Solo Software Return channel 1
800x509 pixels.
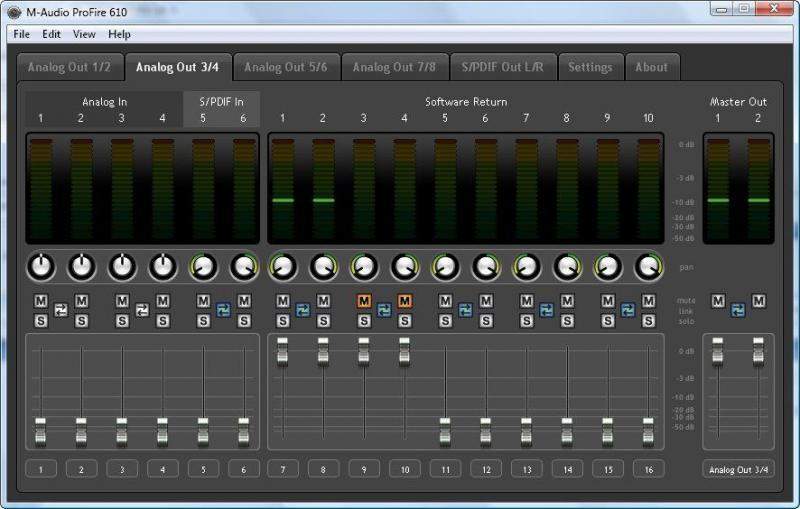point(283,320)
